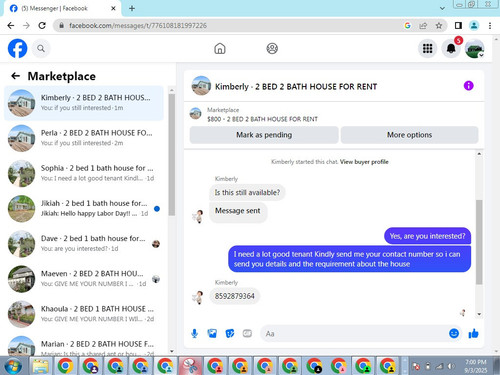Select the Messenger | Facebook tab
The image size is (500, 375).
tap(62, 8)
